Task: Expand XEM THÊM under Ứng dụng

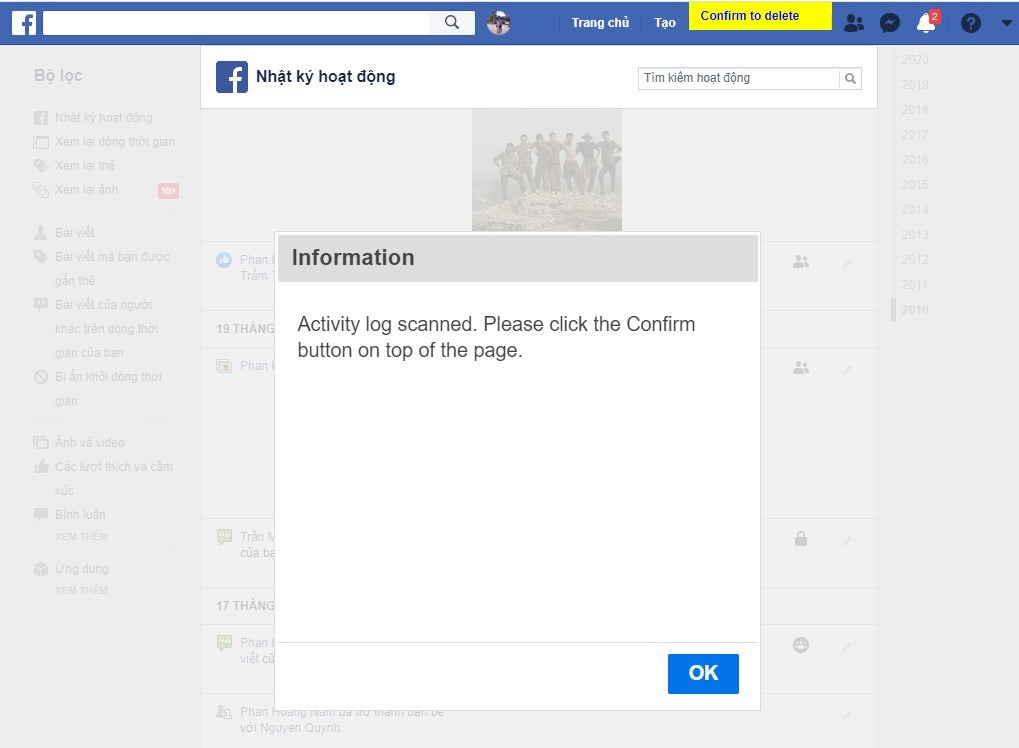Action: (x=81, y=591)
